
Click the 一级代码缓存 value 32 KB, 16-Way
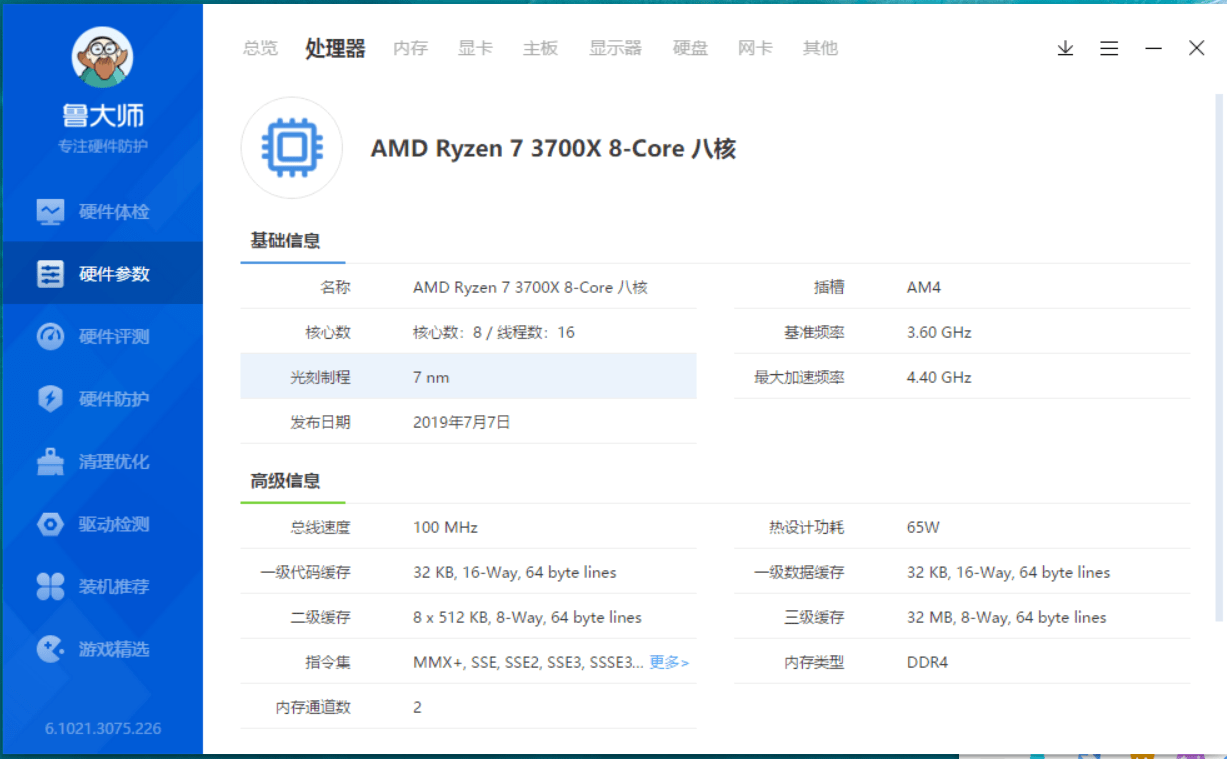pyautogui.click(x=515, y=572)
